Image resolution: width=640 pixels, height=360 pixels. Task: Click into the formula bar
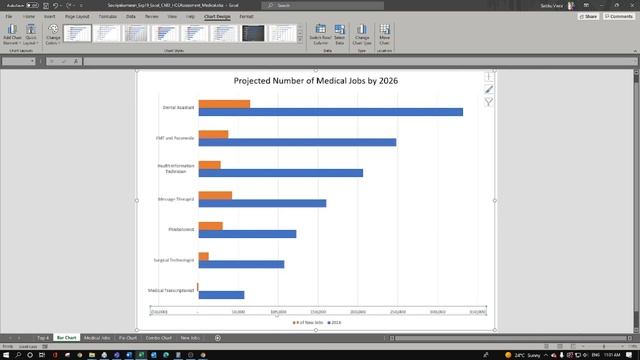tap(359, 61)
